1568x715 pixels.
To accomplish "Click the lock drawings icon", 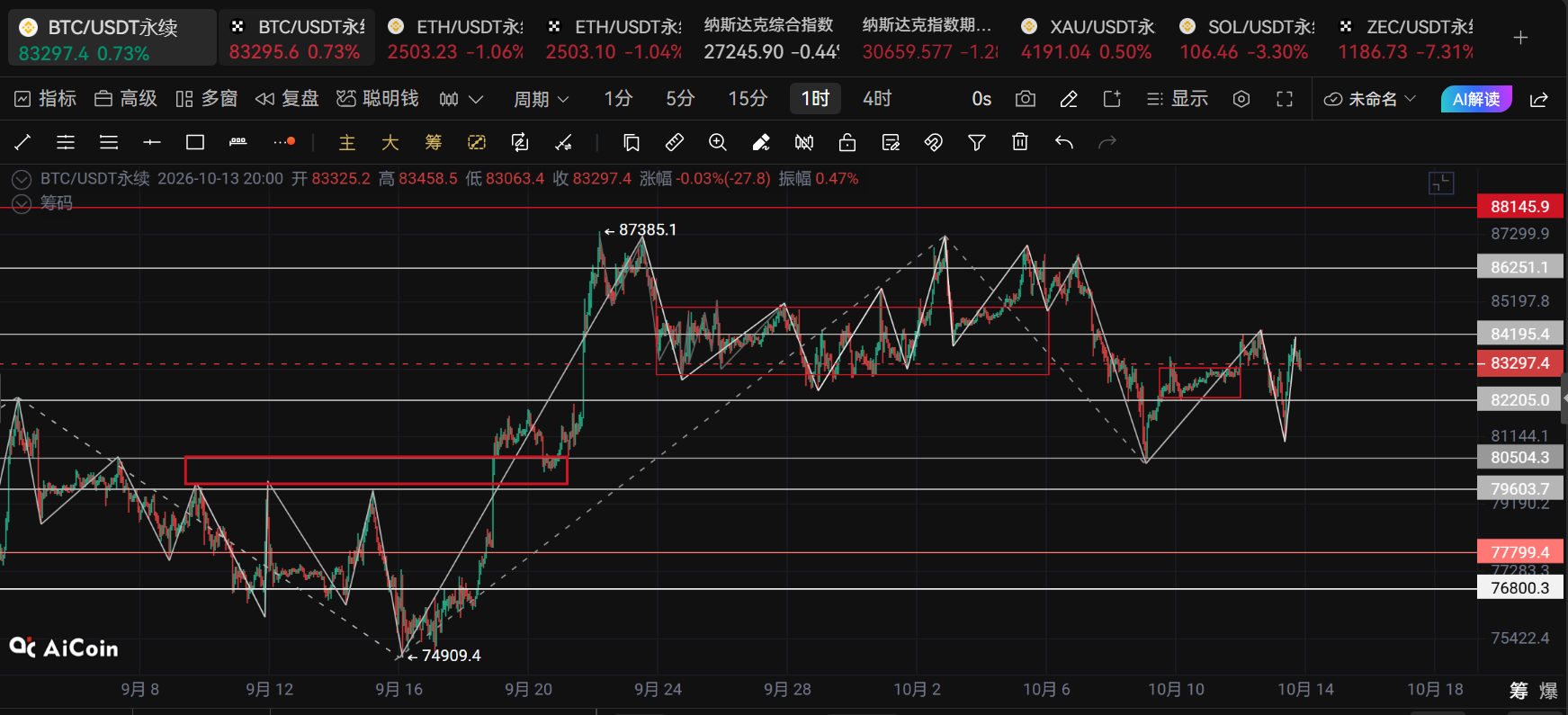I will click(847, 142).
